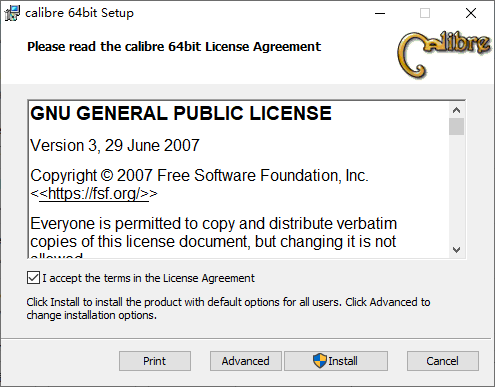Click the license scrollbar up arrow
This screenshot has width=495, height=387.
[x=456, y=110]
